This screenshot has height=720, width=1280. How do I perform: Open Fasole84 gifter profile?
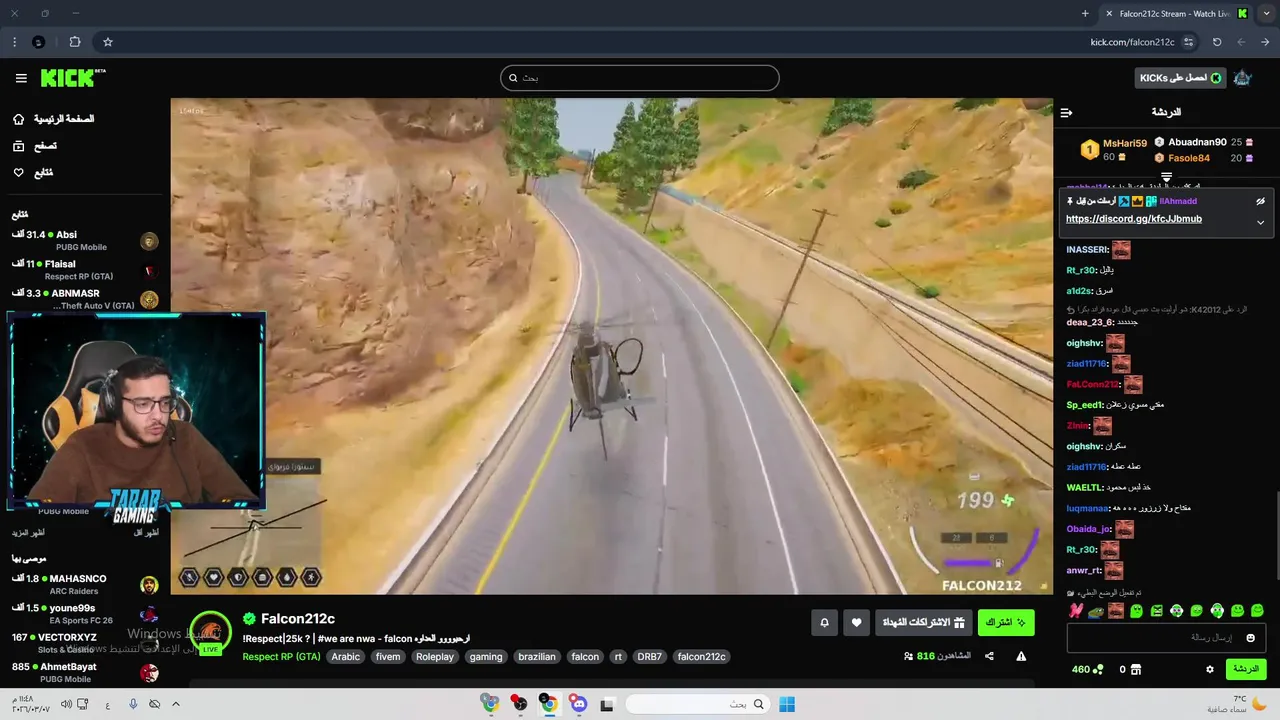coord(1189,158)
